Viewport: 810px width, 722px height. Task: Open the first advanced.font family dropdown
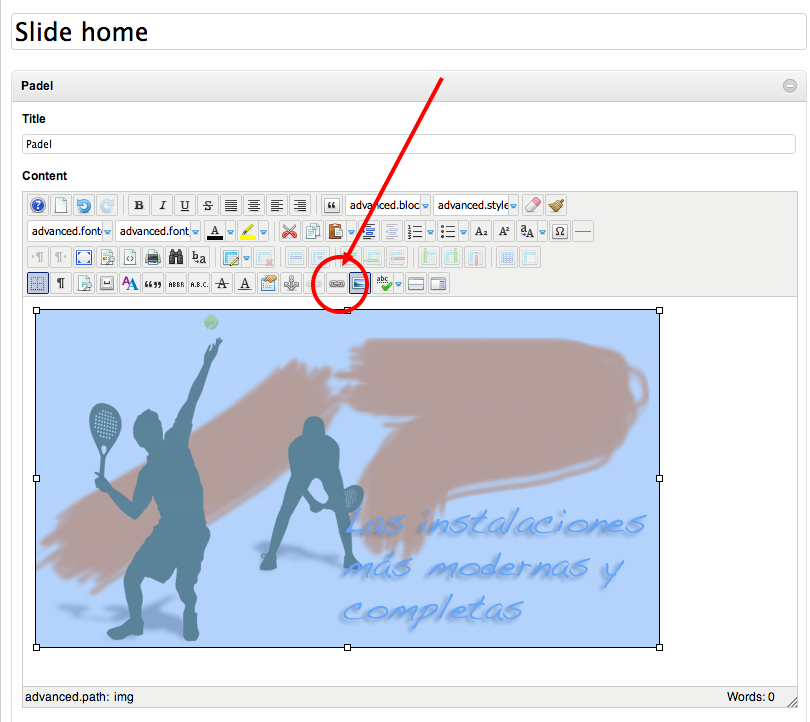pyautogui.click(x=70, y=231)
